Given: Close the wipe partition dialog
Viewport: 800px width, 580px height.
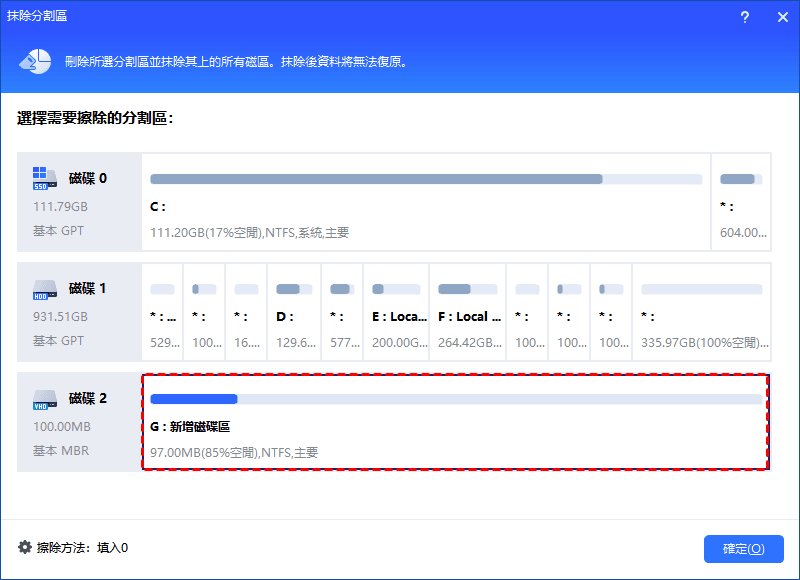Looking at the screenshot, I should (781, 18).
